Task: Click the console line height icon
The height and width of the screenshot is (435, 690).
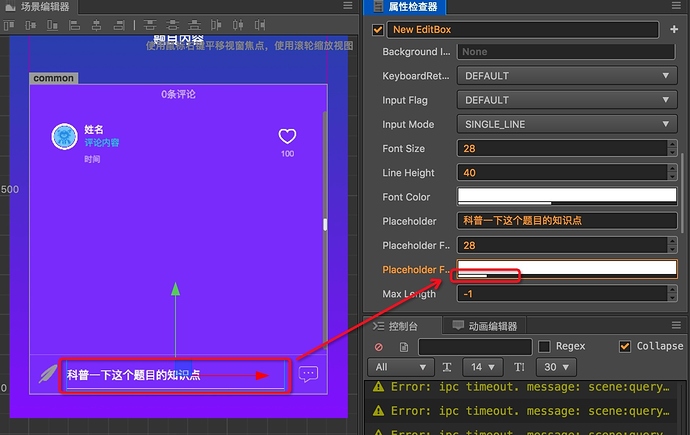Action: point(519,367)
